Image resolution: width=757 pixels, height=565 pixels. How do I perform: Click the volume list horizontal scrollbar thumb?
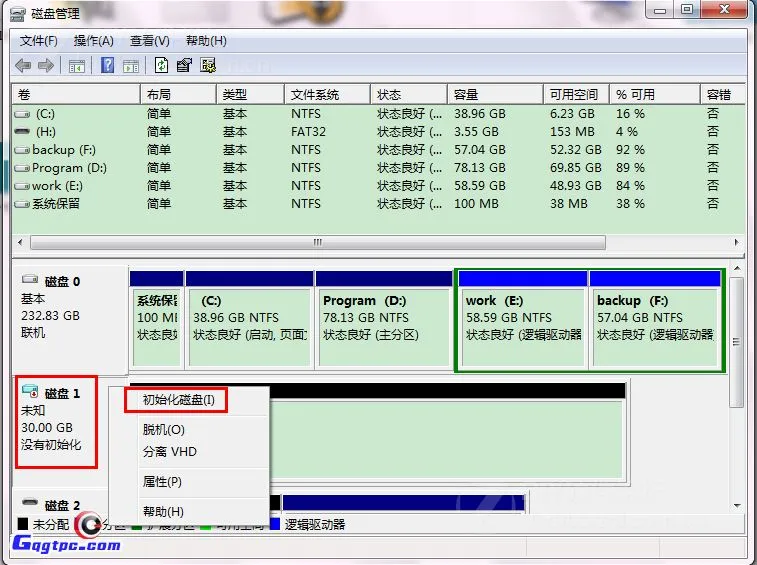(x=318, y=242)
